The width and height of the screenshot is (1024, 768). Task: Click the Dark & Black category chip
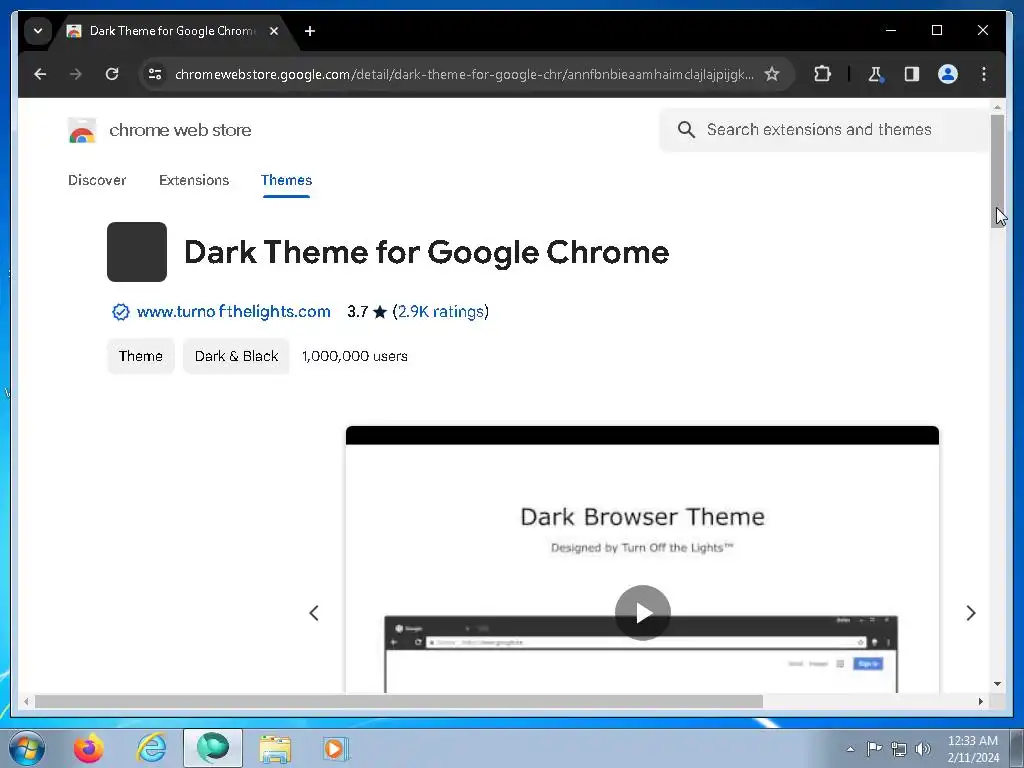236,356
